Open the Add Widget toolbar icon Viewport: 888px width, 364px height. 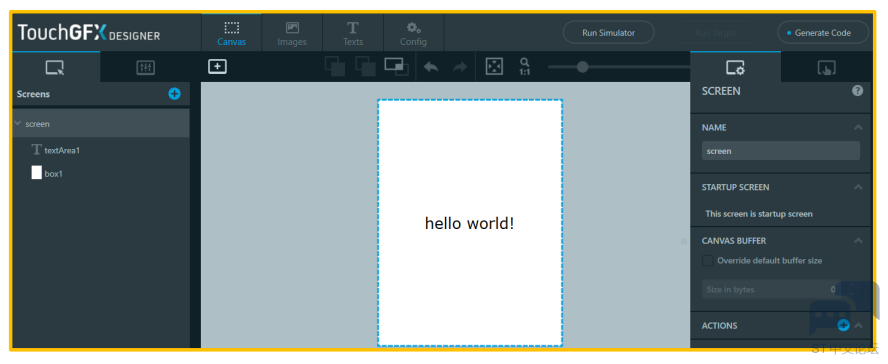[217, 67]
